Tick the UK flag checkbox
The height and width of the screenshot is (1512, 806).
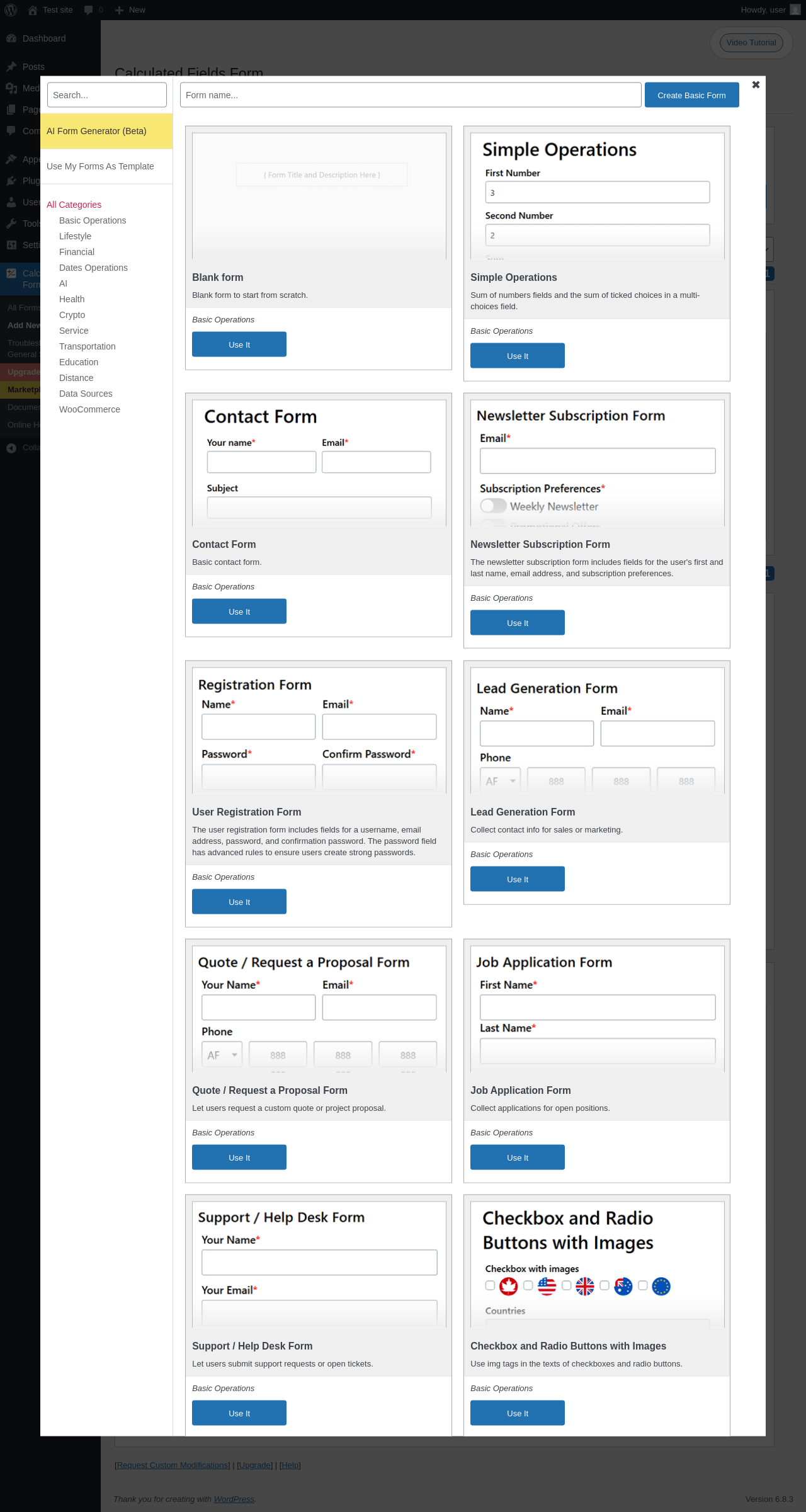[x=567, y=1285]
